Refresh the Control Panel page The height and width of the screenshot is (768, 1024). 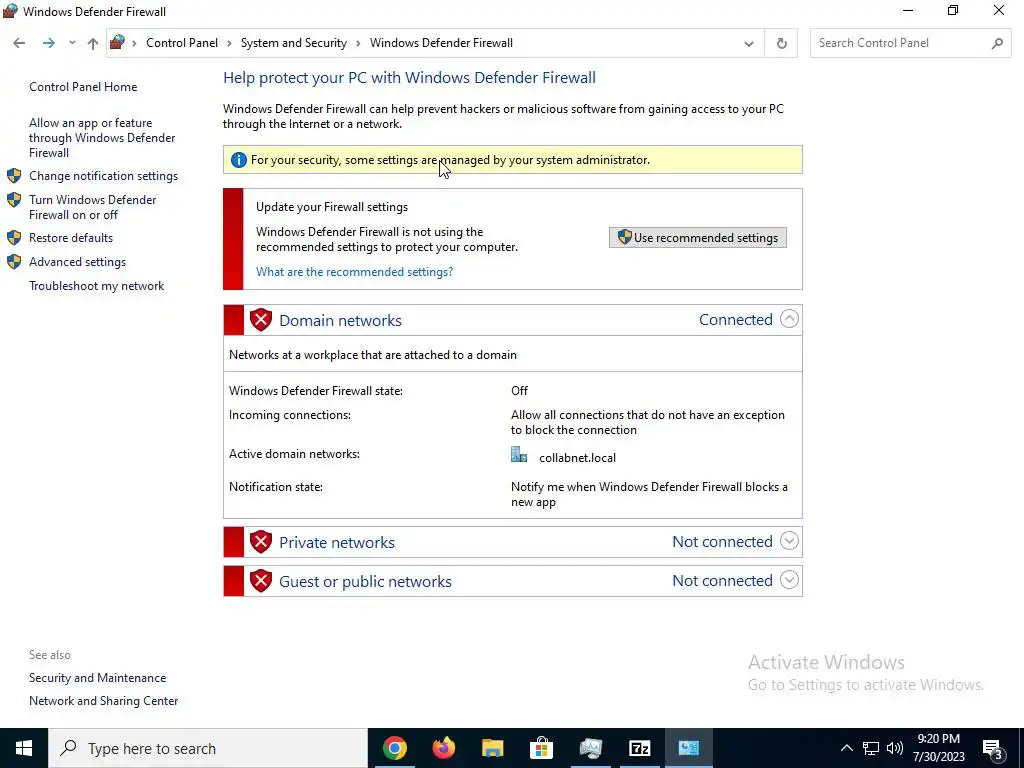coord(782,44)
